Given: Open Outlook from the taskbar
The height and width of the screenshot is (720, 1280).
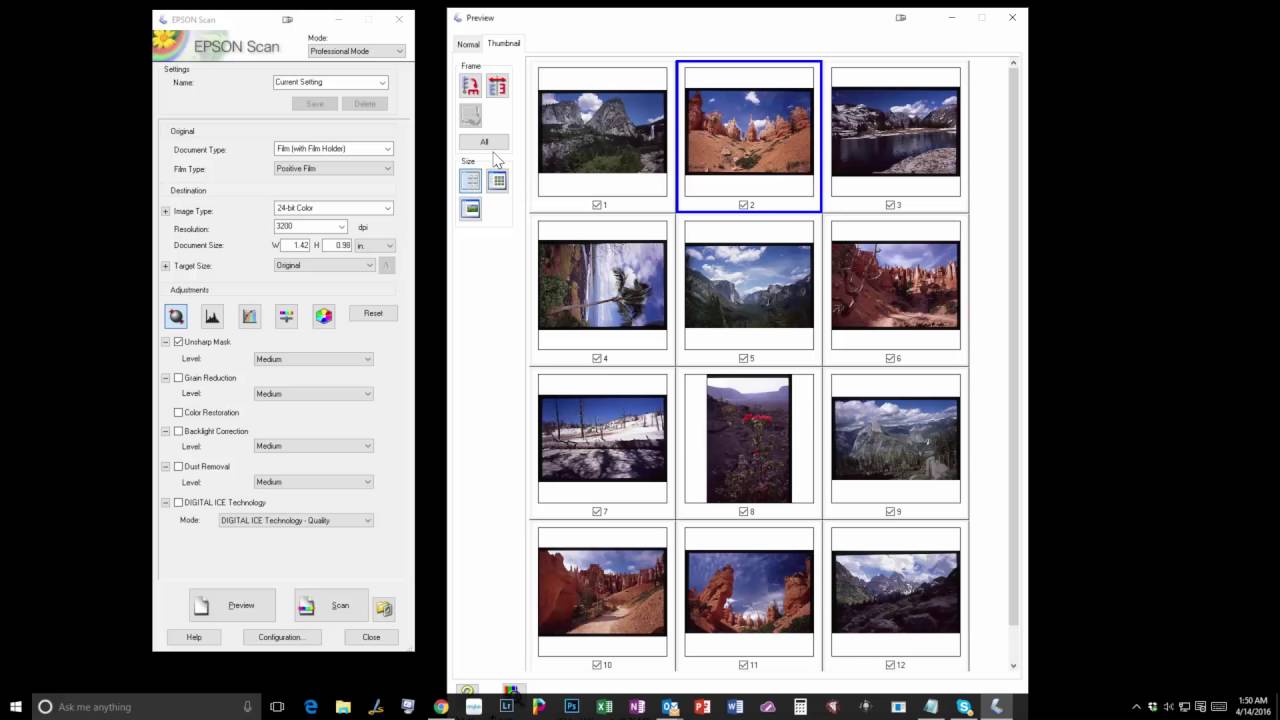Looking at the screenshot, I should point(670,706).
